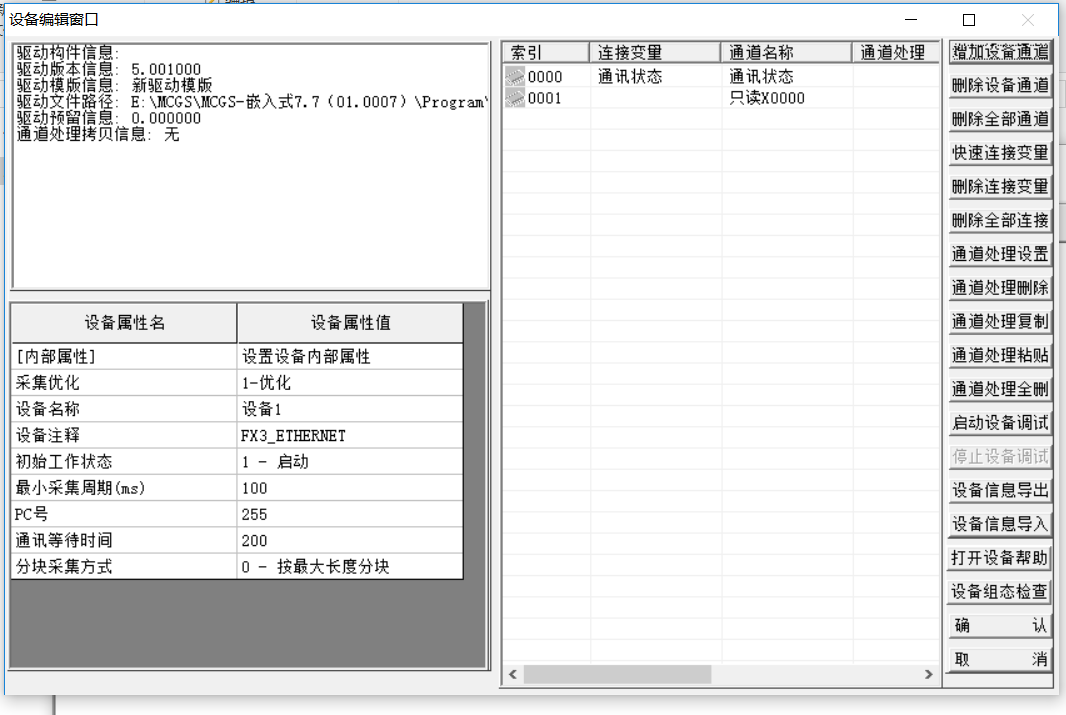
Task: Export device info via 设备信息导出
Action: point(999,490)
